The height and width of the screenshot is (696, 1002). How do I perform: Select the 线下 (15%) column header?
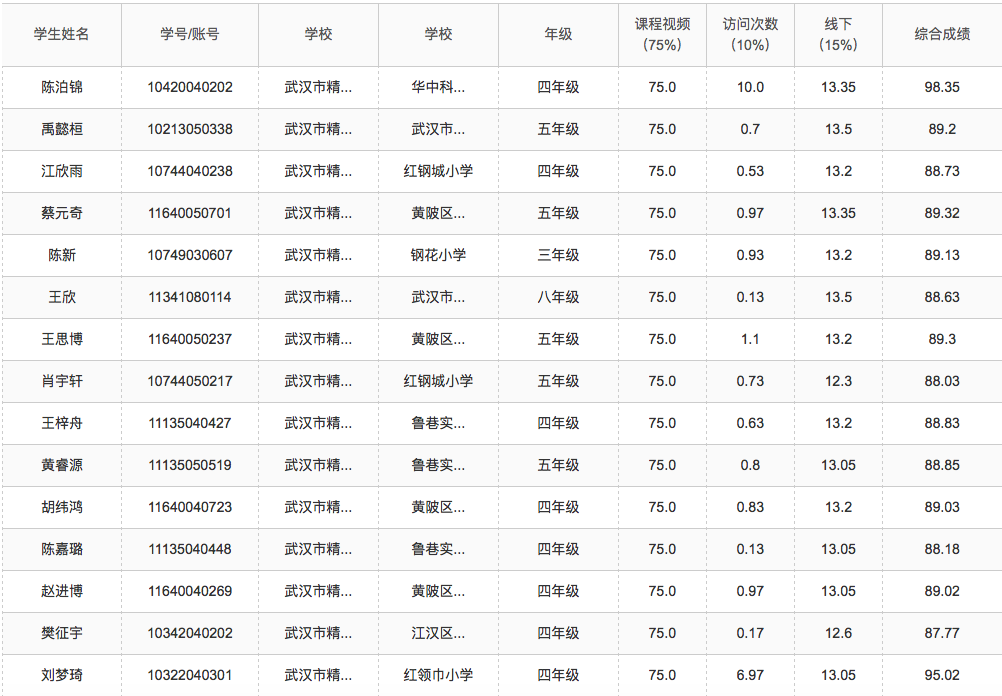pos(838,35)
